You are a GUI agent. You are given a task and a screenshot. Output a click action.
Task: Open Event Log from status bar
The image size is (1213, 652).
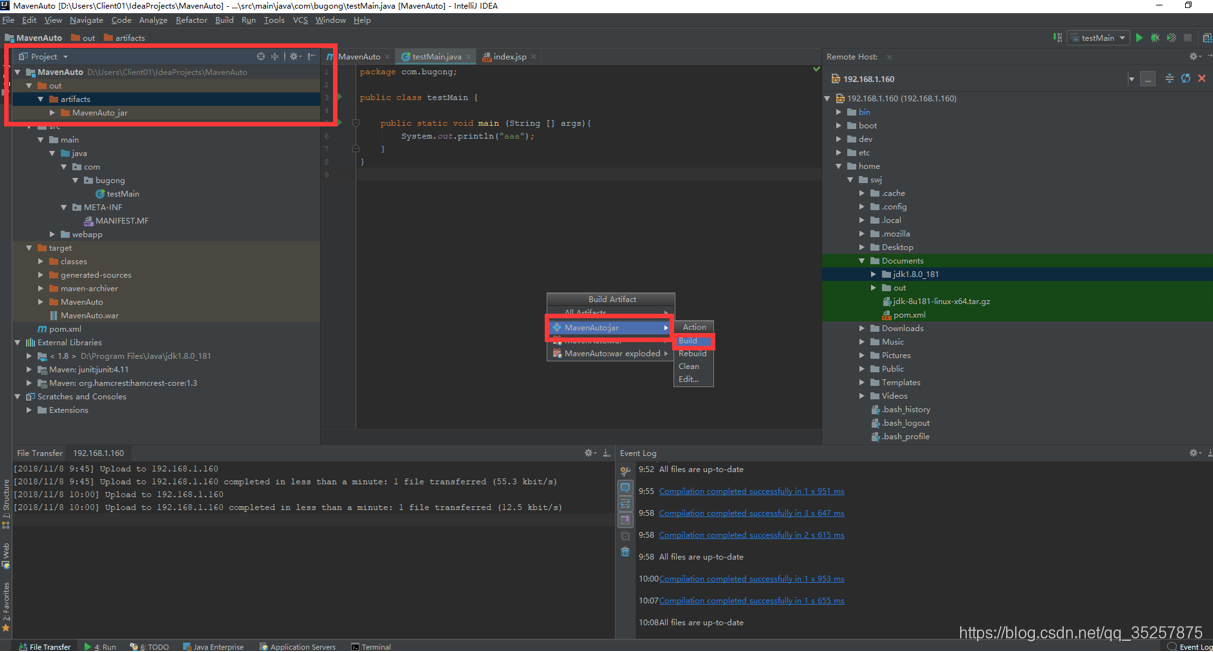[1190, 647]
